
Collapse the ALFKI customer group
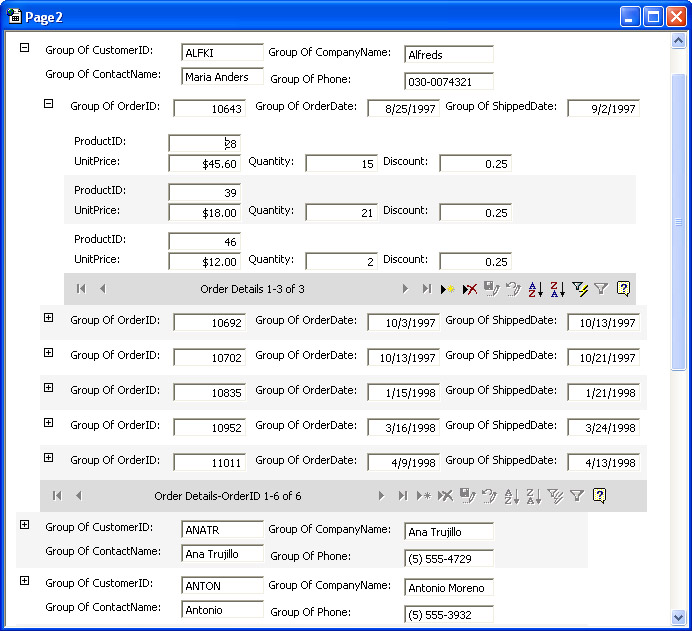25,48
